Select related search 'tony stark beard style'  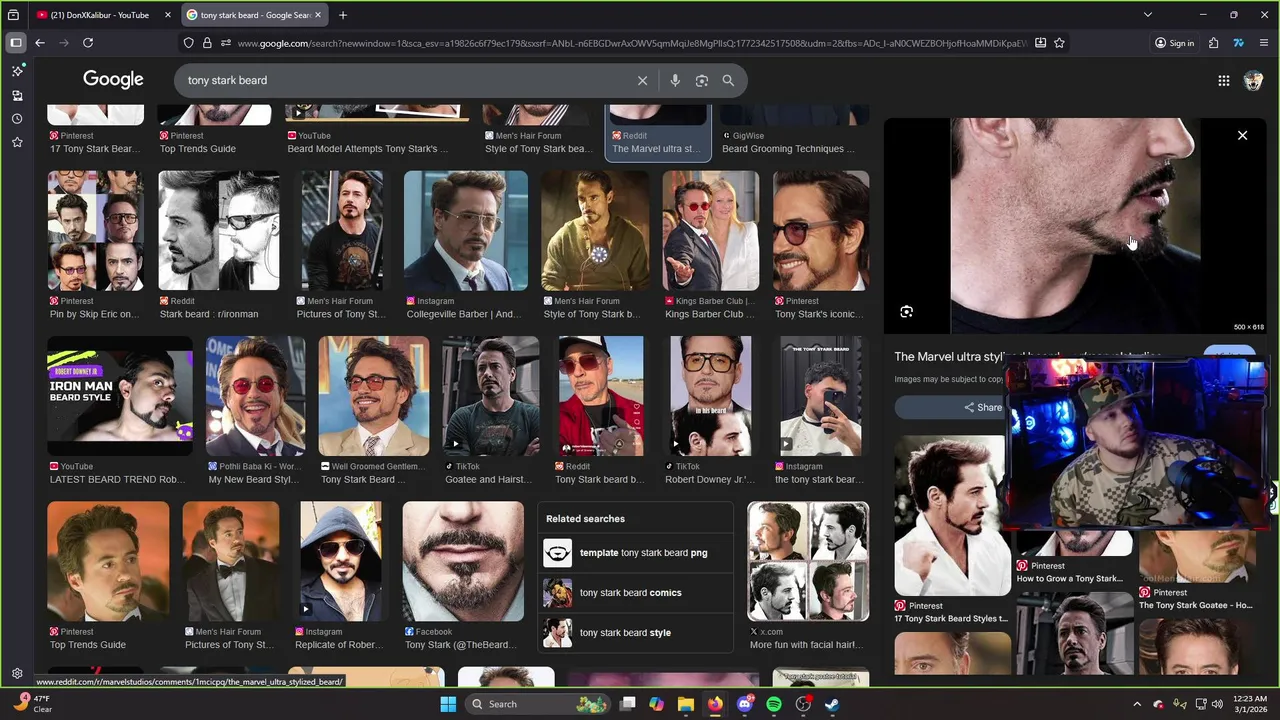(635, 633)
